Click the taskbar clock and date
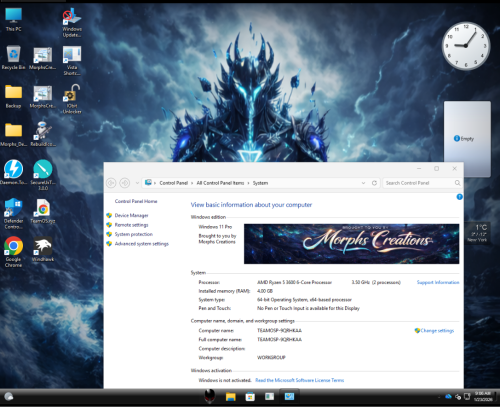The width and height of the screenshot is (500, 407). [483, 396]
